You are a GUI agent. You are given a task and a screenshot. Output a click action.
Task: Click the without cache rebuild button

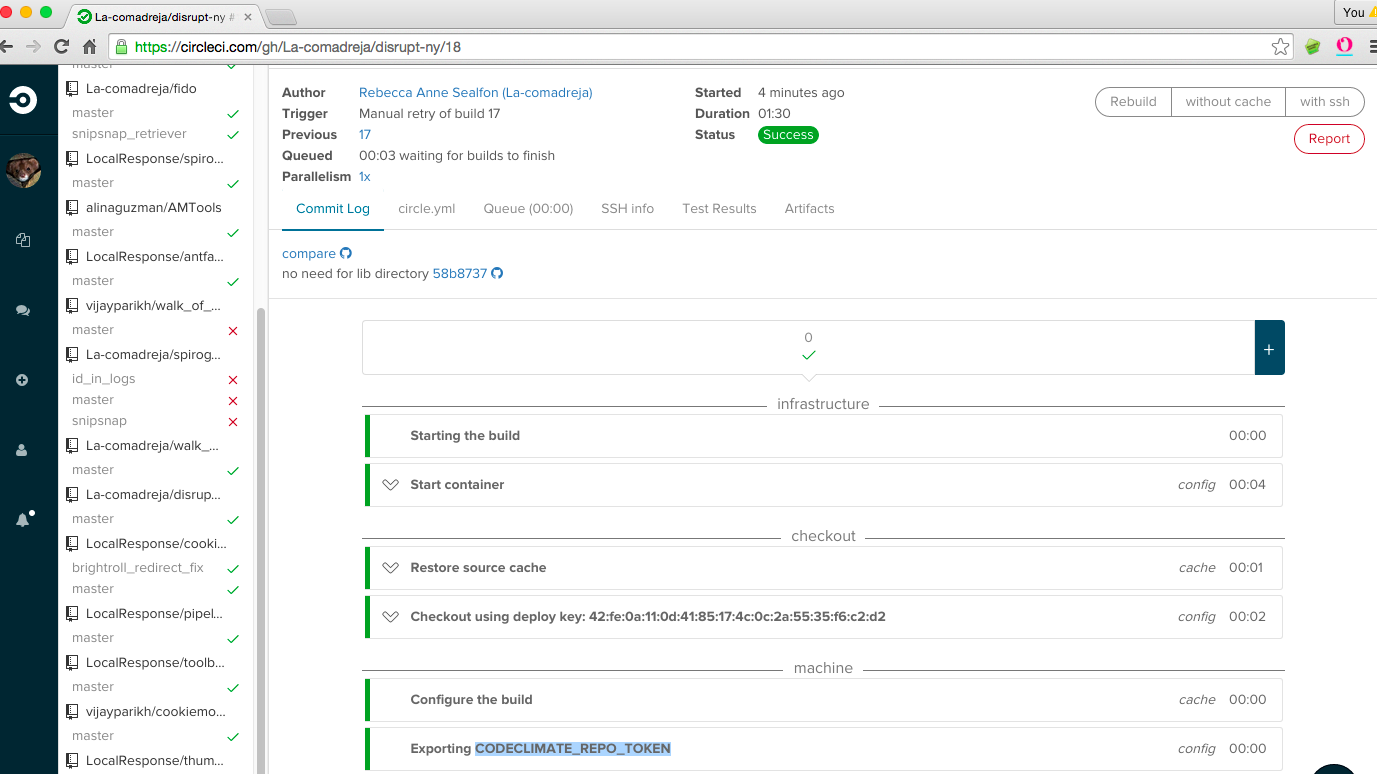(1228, 102)
